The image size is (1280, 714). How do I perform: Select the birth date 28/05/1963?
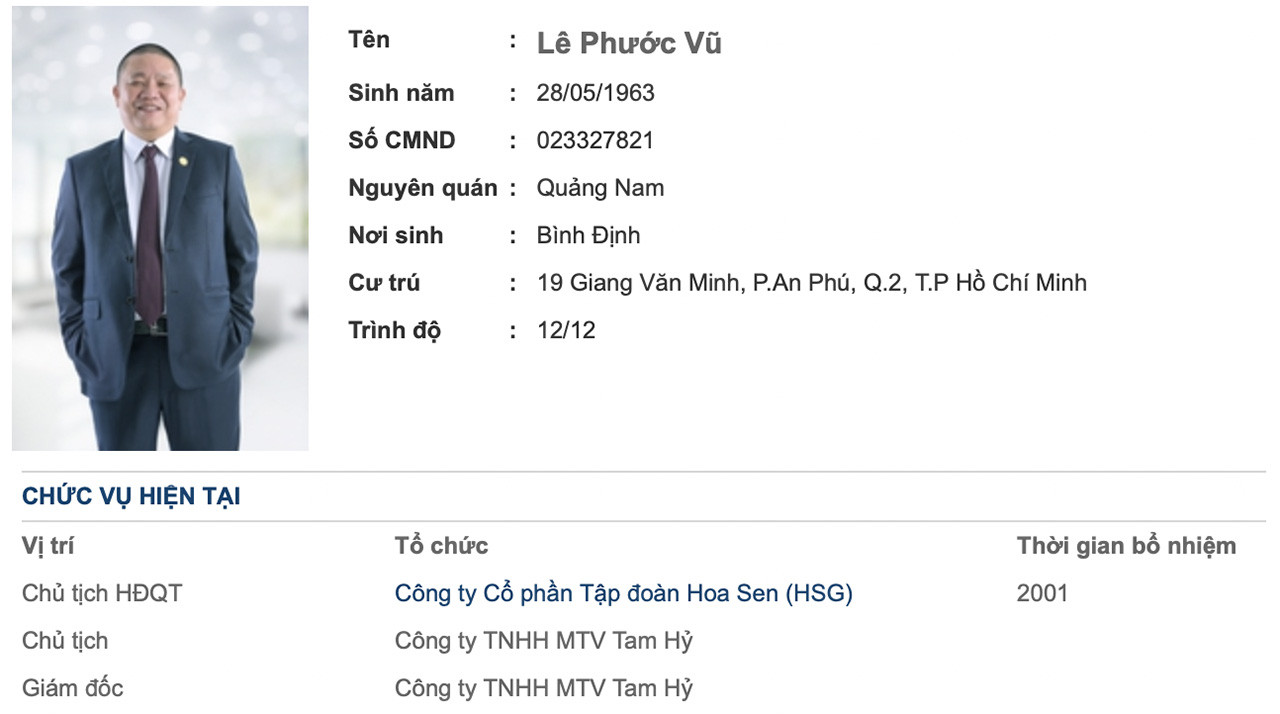(x=595, y=93)
